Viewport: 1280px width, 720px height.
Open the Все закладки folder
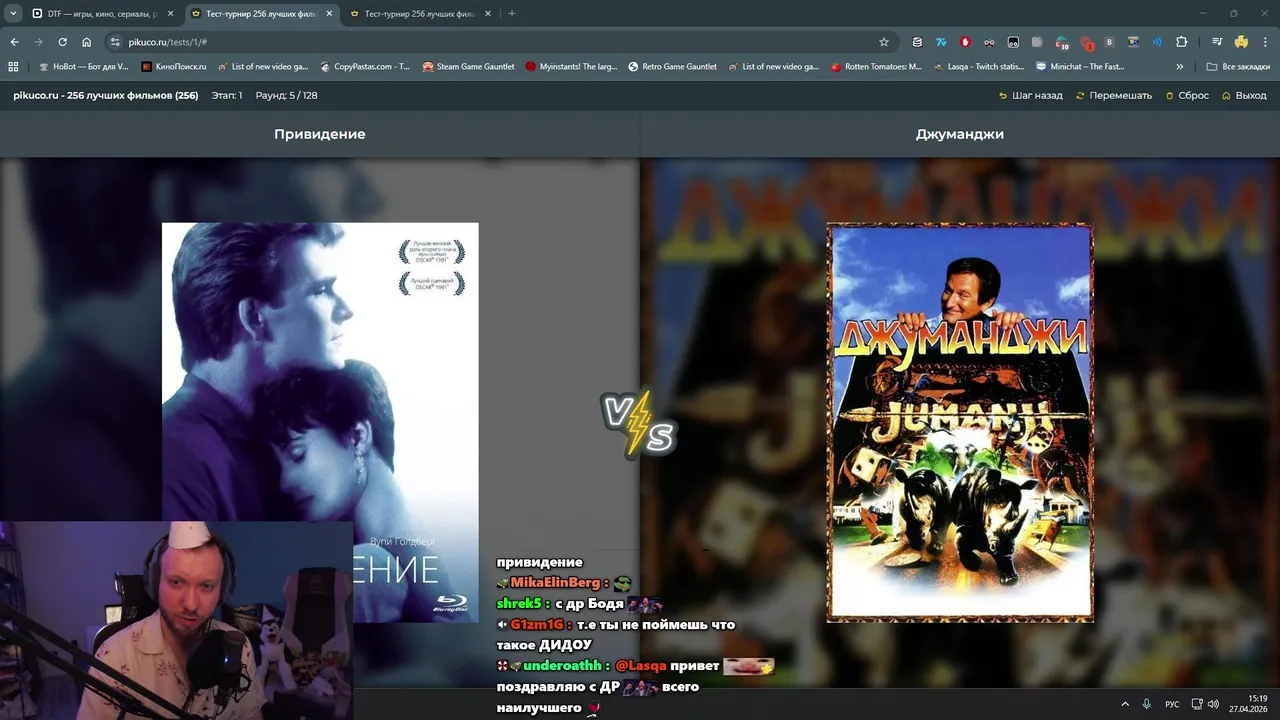[x=1238, y=67]
